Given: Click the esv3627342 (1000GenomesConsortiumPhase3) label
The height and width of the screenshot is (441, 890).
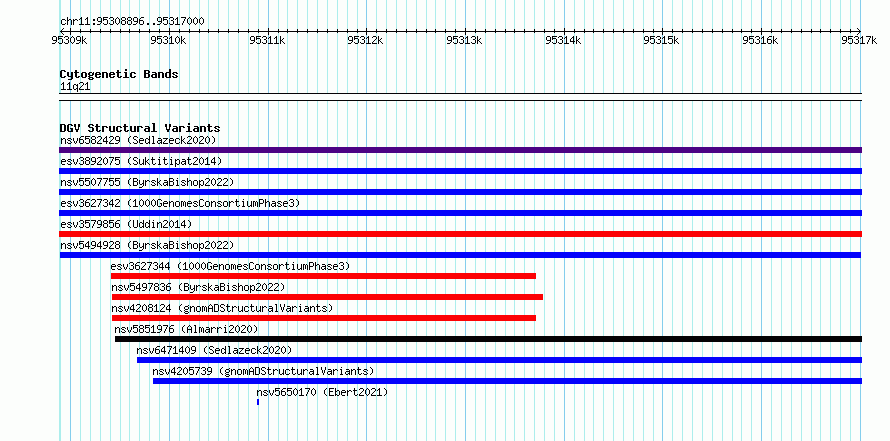Looking at the screenshot, I should point(179,203).
